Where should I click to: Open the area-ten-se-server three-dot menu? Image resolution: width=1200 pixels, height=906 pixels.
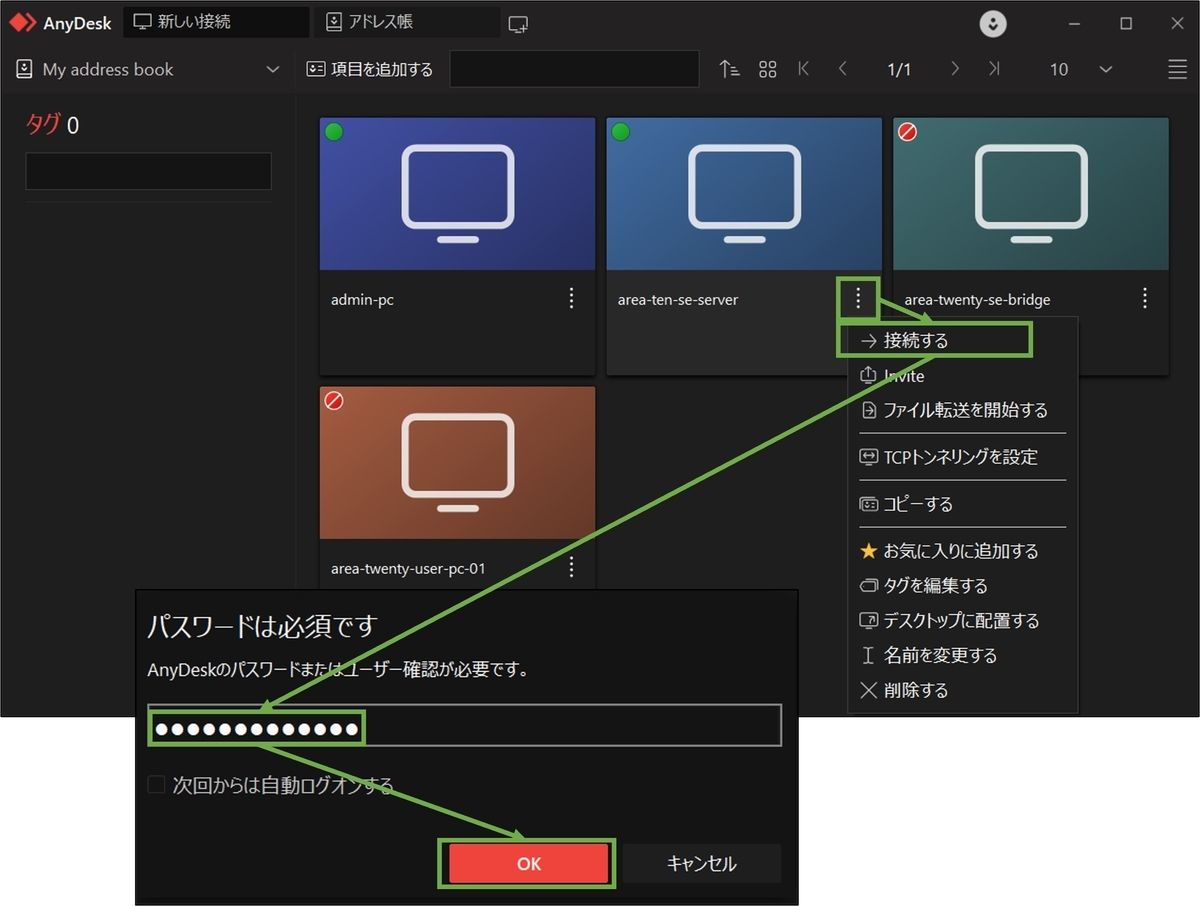pos(858,298)
